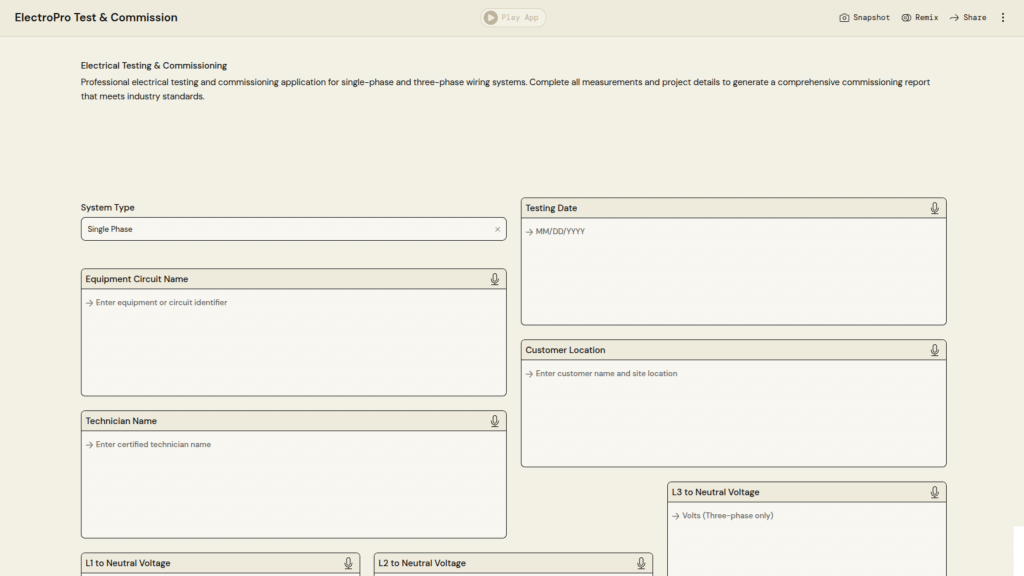Click the microphone icon for Equipment Circuit Name
Viewport: 1024px width, 576px height.
pyautogui.click(x=494, y=279)
